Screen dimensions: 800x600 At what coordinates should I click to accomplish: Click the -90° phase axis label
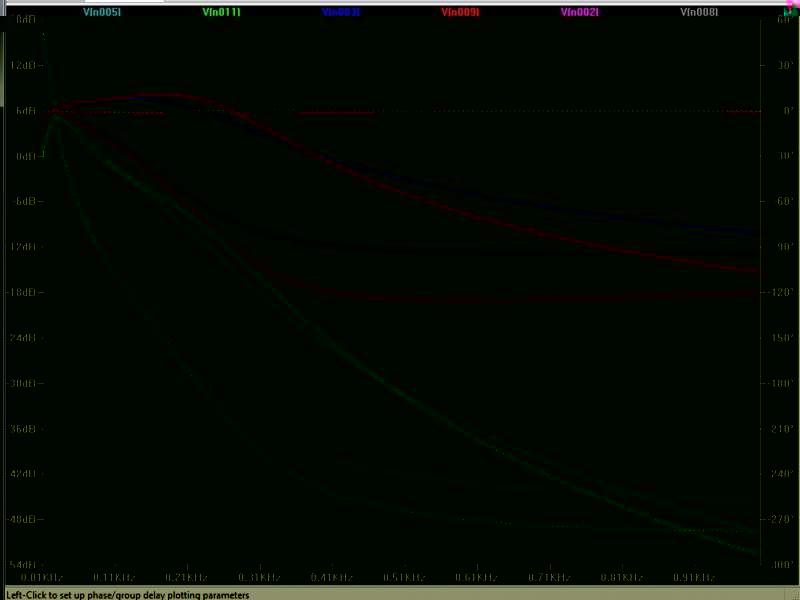coord(784,247)
